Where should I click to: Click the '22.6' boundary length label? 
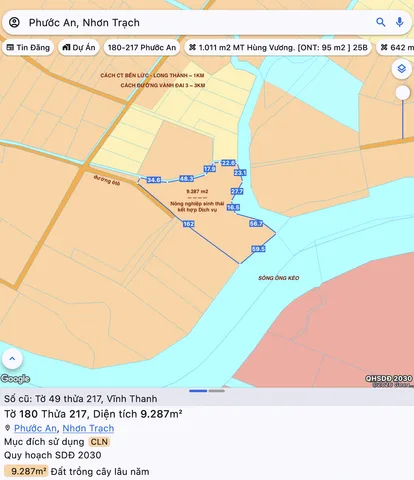pyautogui.click(x=228, y=163)
